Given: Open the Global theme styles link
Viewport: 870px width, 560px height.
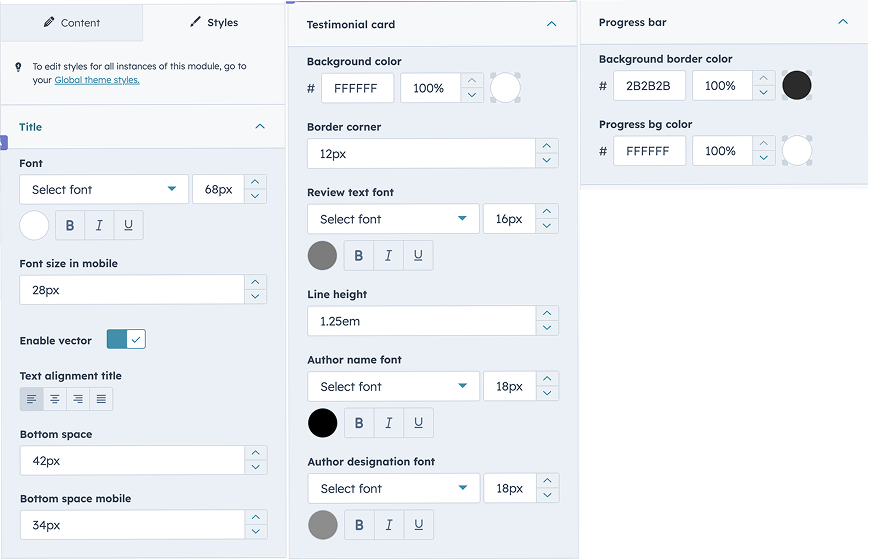Looking at the screenshot, I should pos(97,80).
